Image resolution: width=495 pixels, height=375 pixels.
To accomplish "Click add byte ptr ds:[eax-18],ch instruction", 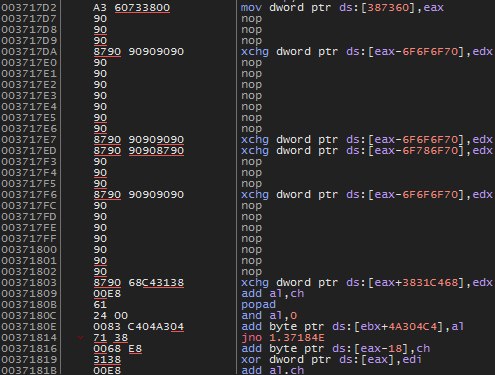I will tap(335, 349).
